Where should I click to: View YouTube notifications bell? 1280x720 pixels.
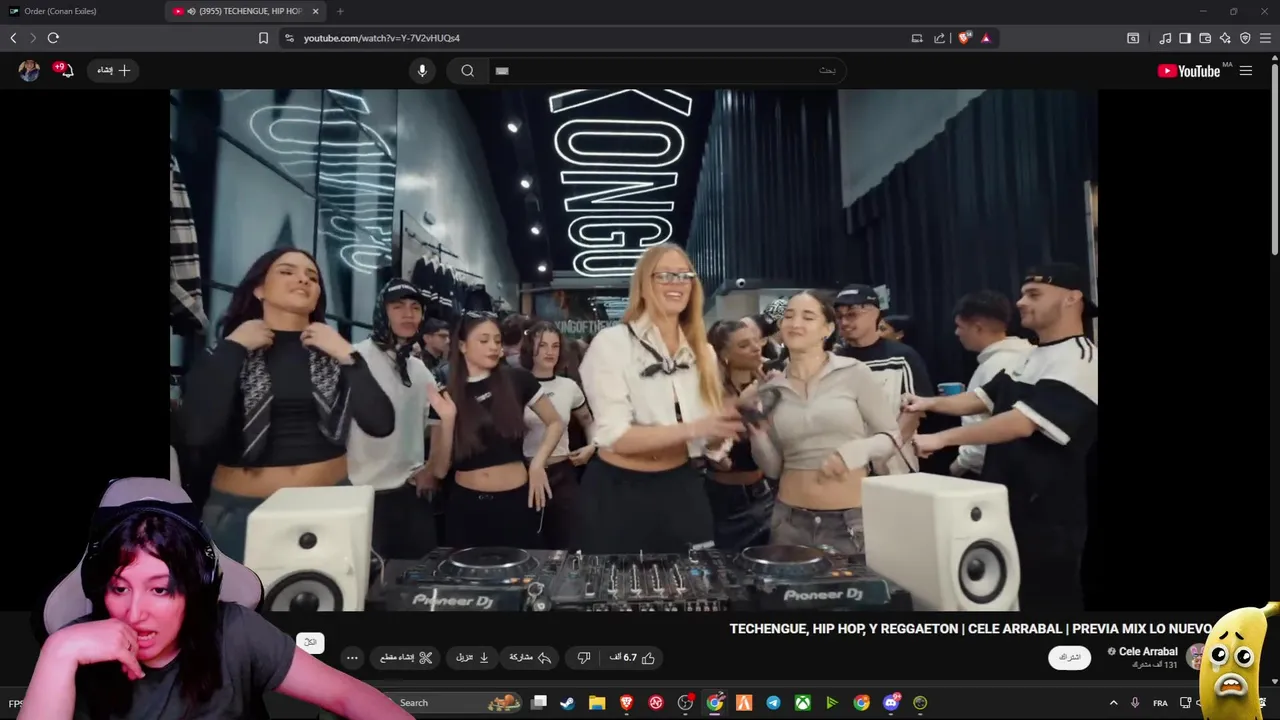coord(65,70)
